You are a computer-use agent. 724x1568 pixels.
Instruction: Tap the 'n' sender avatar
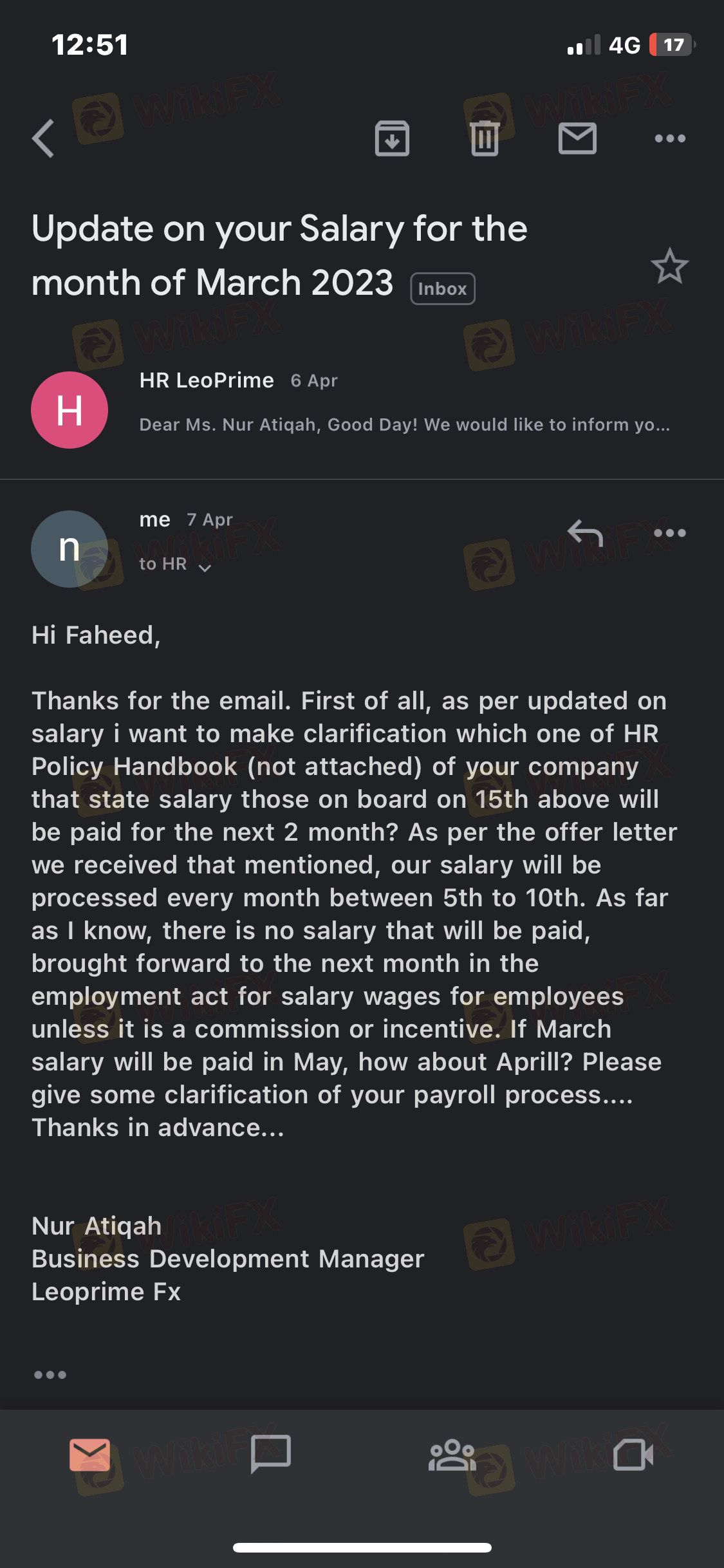tap(70, 548)
